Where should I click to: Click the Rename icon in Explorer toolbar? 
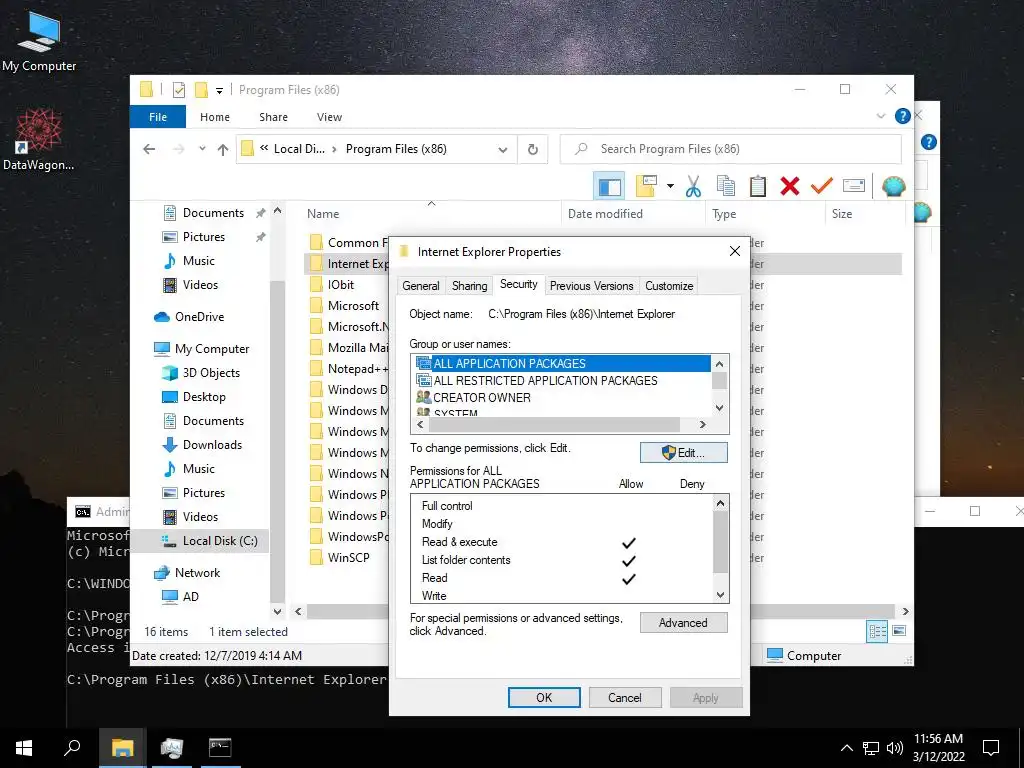(x=854, y=186)
